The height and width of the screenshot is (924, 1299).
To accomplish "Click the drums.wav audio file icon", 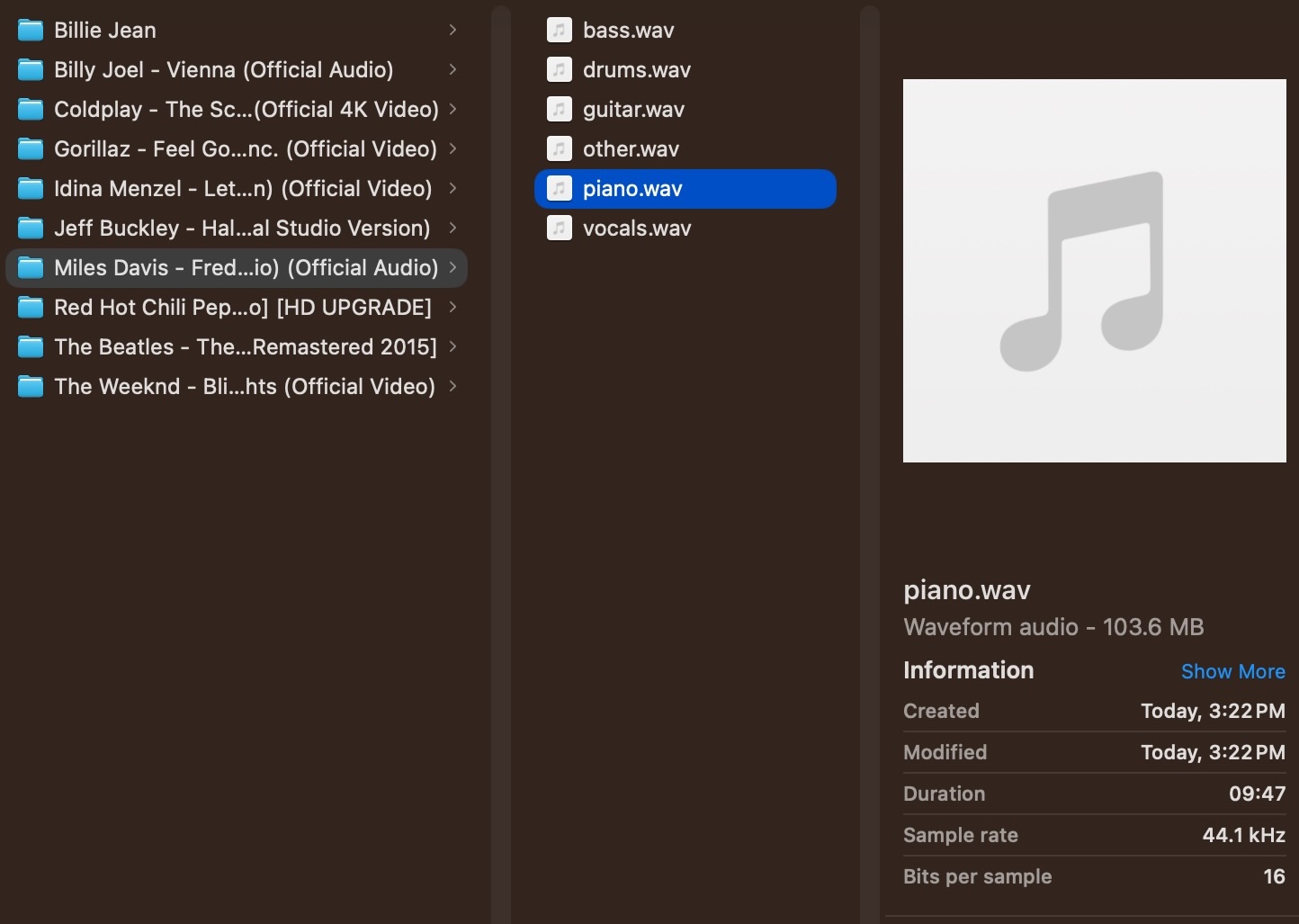I will coord(560,70).
